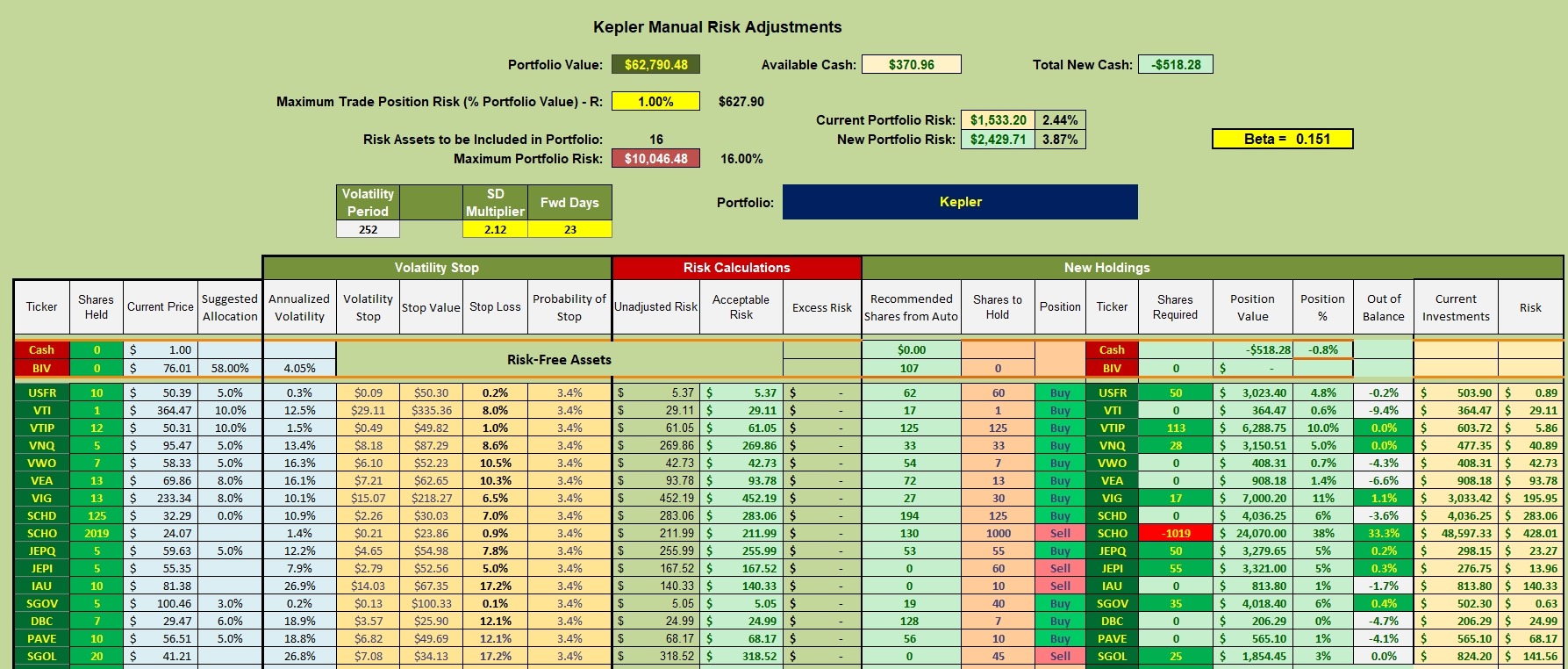Select the DBC suggested allocation 6.0%
The width and height of the screenshot is (1568, 669).
click(x=230, y=621)
